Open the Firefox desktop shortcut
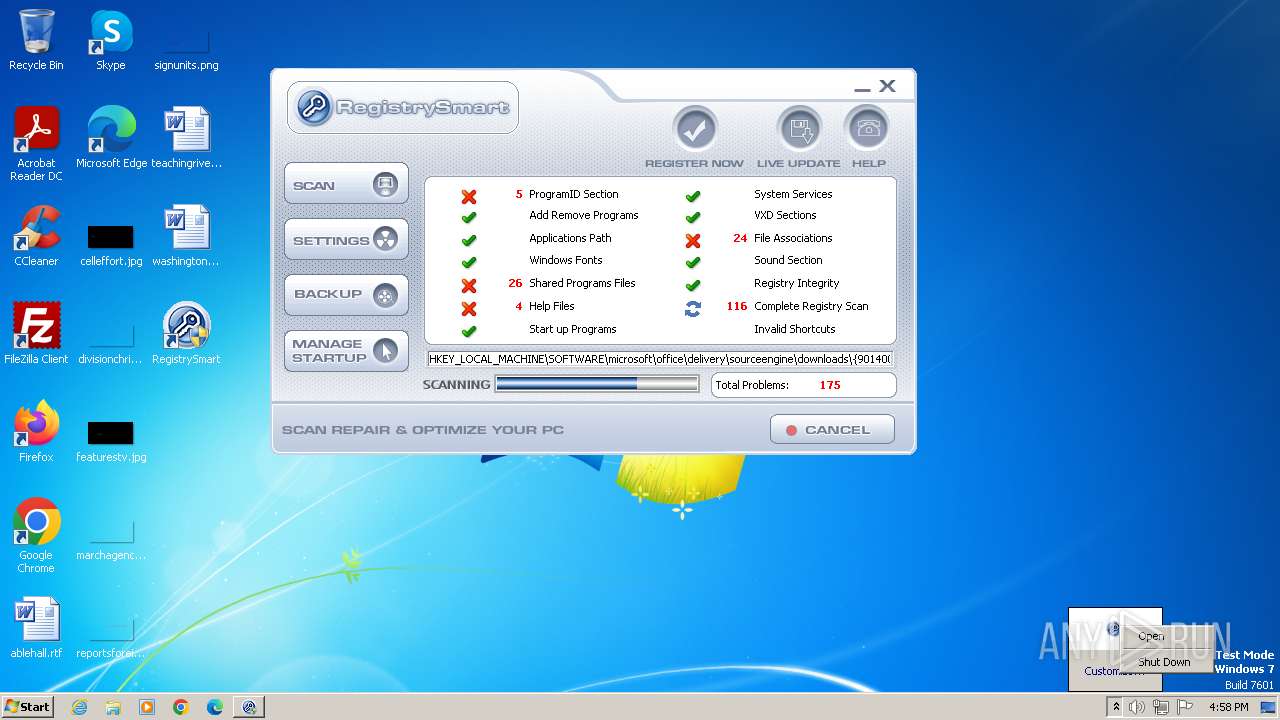Viewport: 1280px width, 720px height. pos(36,432)
